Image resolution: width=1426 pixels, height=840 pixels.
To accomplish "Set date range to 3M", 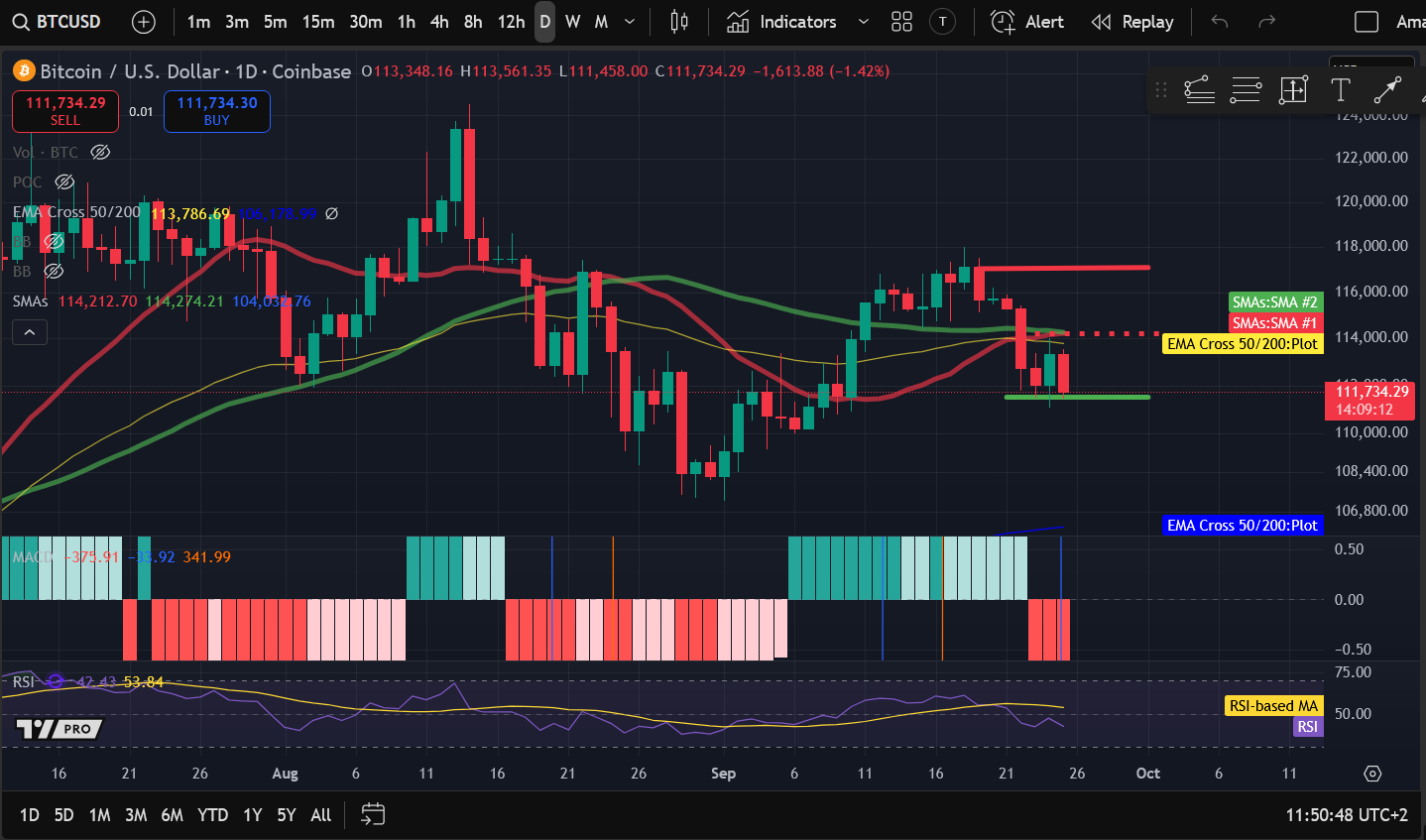I will pos(136,814).
